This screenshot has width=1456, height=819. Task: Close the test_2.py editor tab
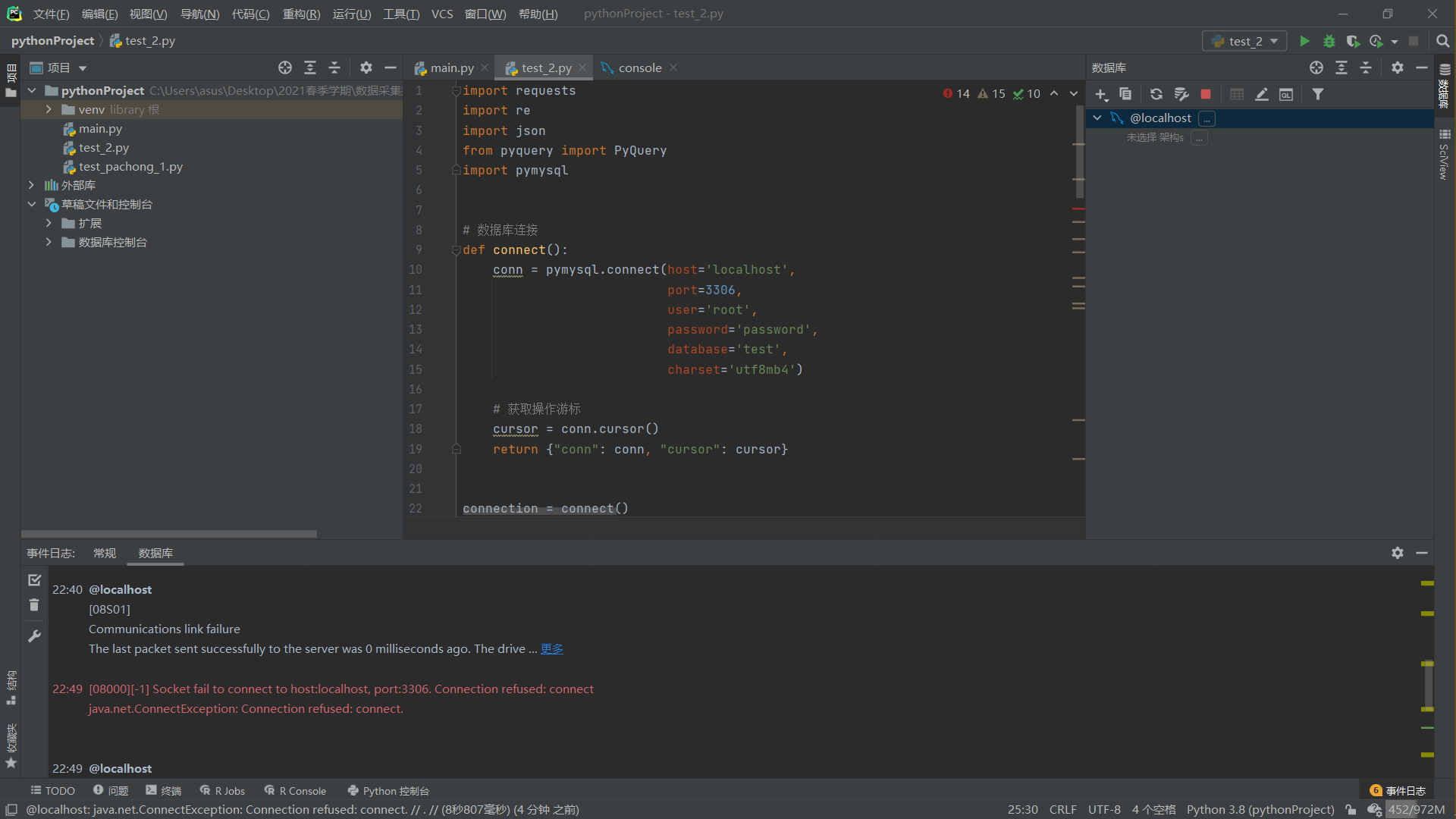(582, 67)
